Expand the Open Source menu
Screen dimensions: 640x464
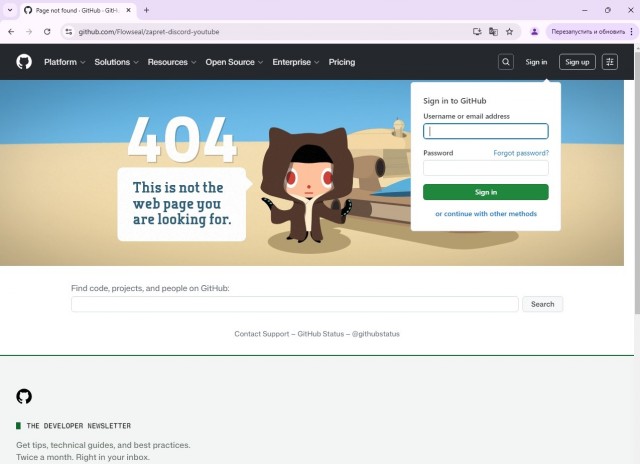click(x=234, y=62)
